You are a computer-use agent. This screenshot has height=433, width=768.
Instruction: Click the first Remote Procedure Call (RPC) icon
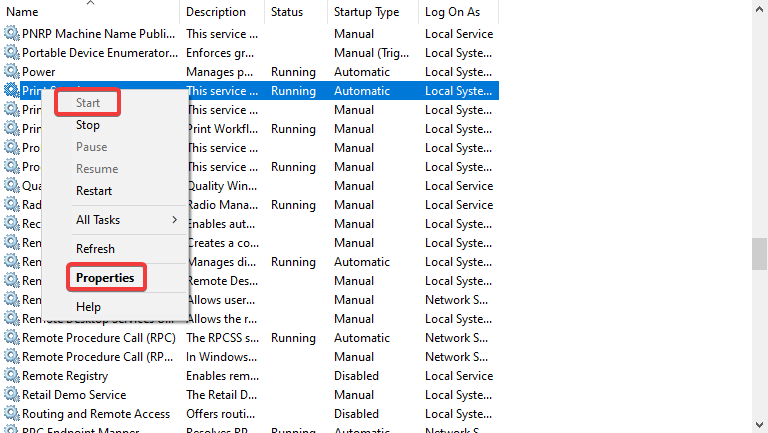click(11, 338)
